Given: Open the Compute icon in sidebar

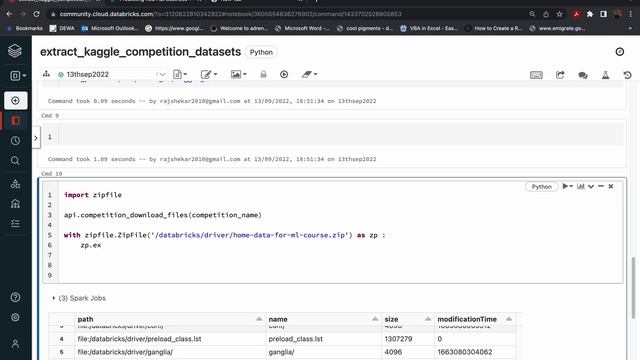Looking at the screenshot, I should tap(16, 204).
